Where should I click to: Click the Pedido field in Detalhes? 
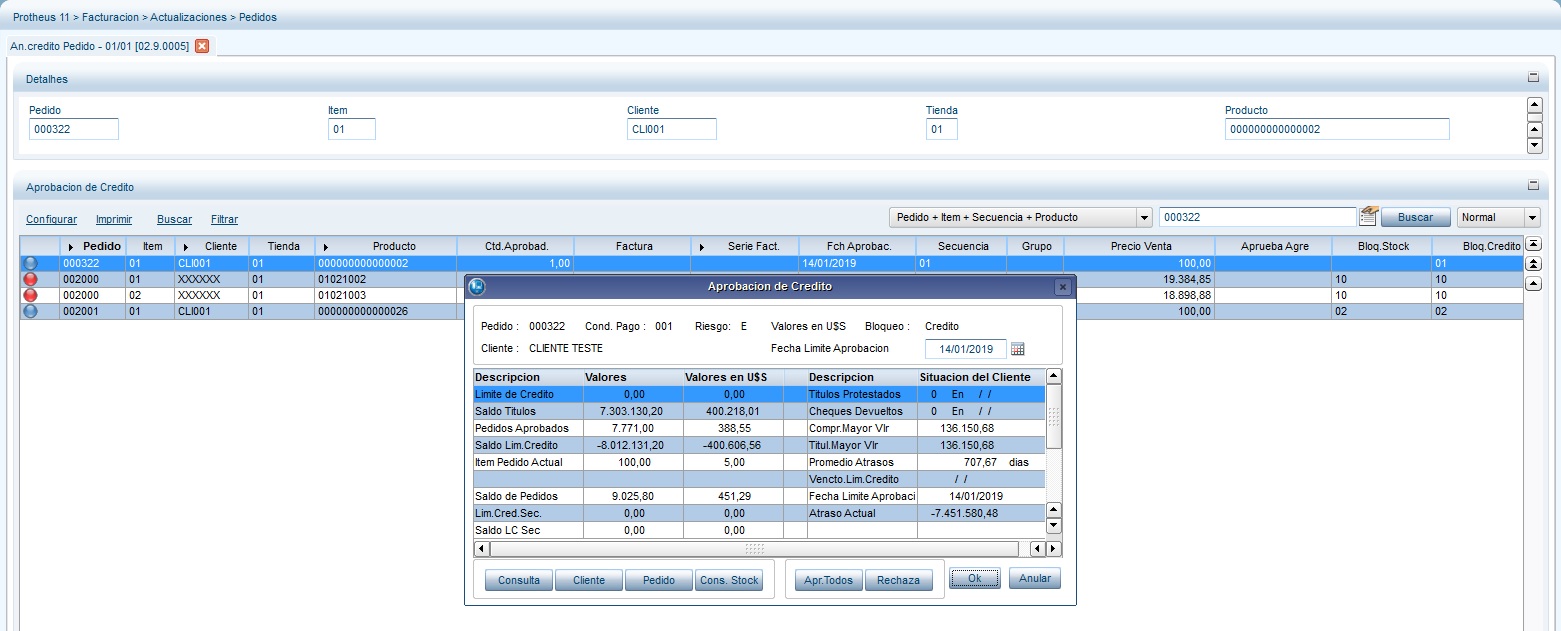pos(74,129)
